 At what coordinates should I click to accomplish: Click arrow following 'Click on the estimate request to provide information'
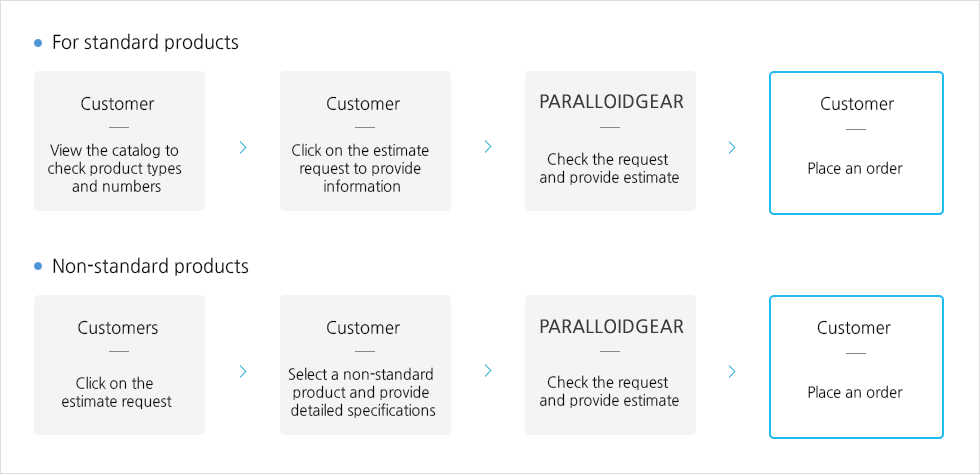pos(488,146)
